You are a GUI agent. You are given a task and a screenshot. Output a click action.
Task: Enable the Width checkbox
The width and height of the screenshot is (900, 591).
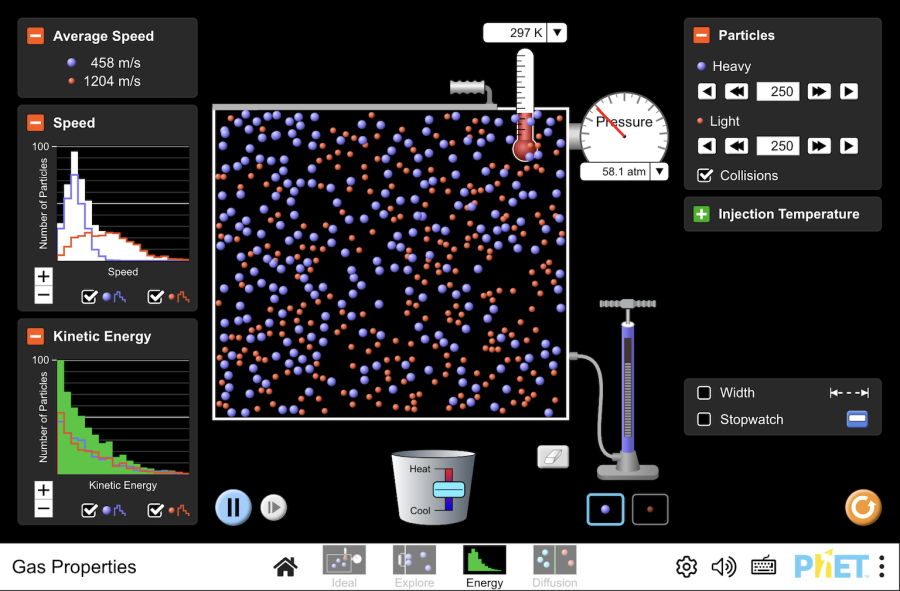(x=705, y=393)
